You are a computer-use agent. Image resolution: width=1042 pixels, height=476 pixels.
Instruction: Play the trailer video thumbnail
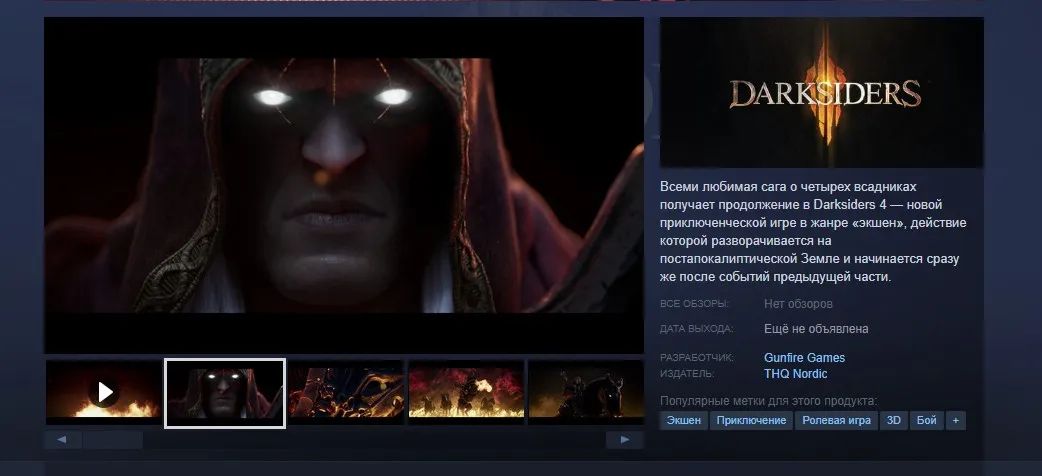pos(103,392)
